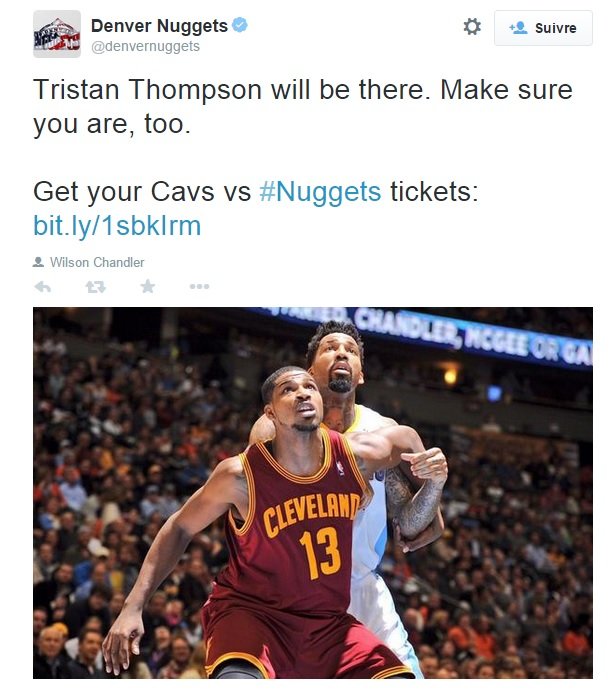The image size is (611, 691).
Task: Click the add-person icon in Suivre button
Action: pos(518,28)
